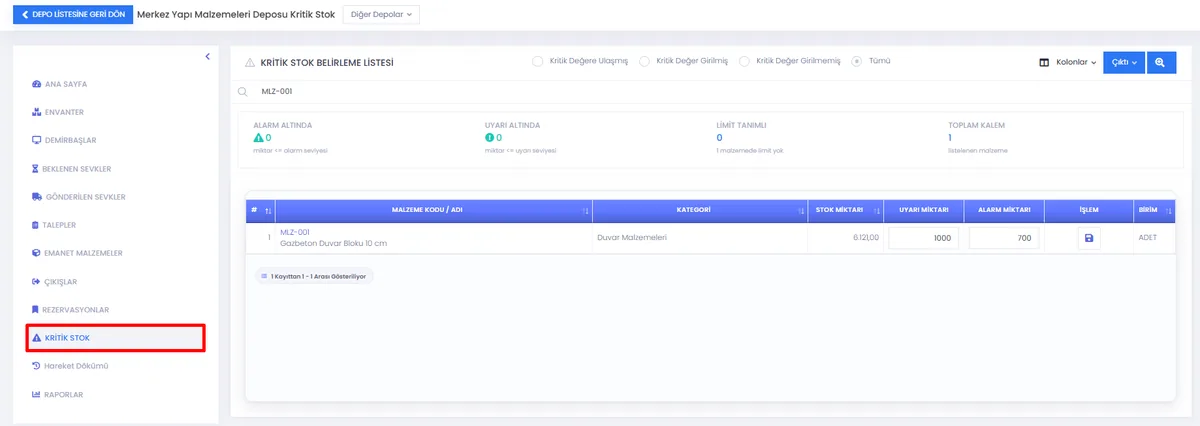Click the UYARI MİKTARI column header
The height and width of the screenshot is (426, 1200).
click(x=924, y=210)
